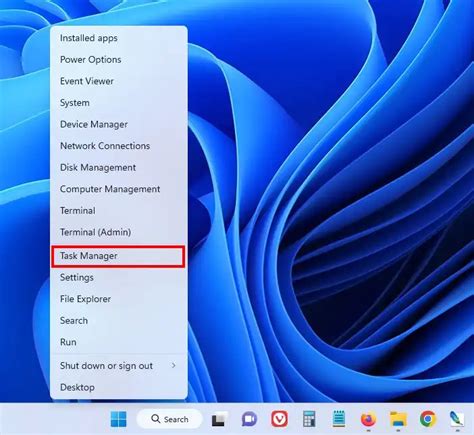The height and width of the screenshot is (435, 474).
Task: Open the Windows Start button
Action: 119,419
